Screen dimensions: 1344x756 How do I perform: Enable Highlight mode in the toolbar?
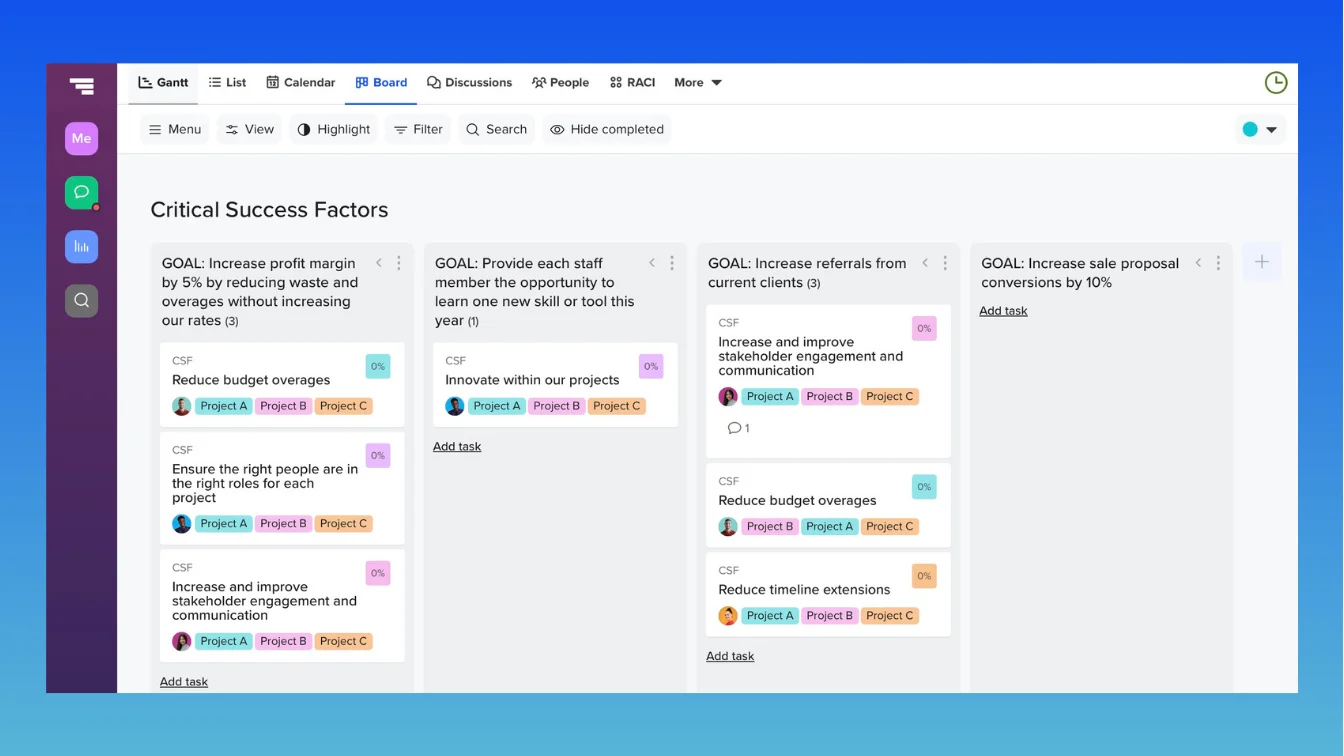pos(333,129)
